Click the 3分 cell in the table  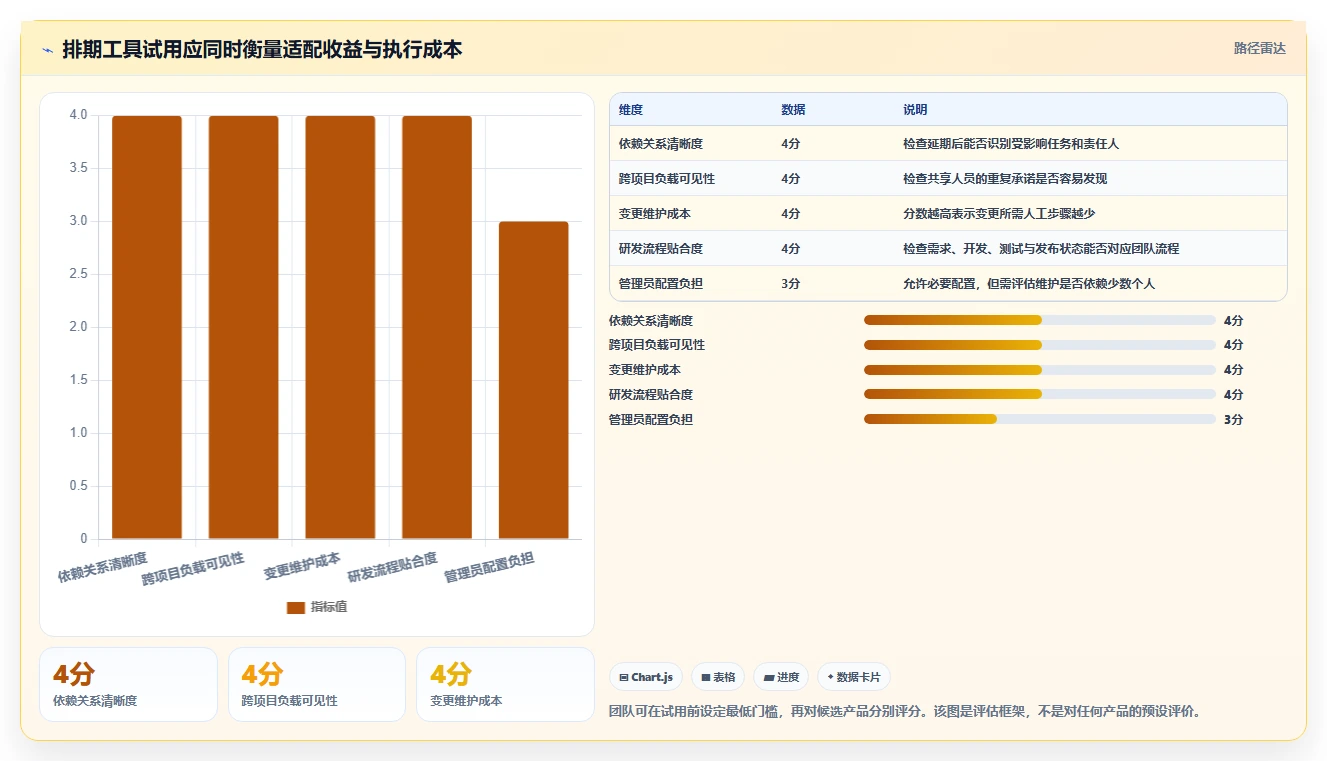click(790, 284)
